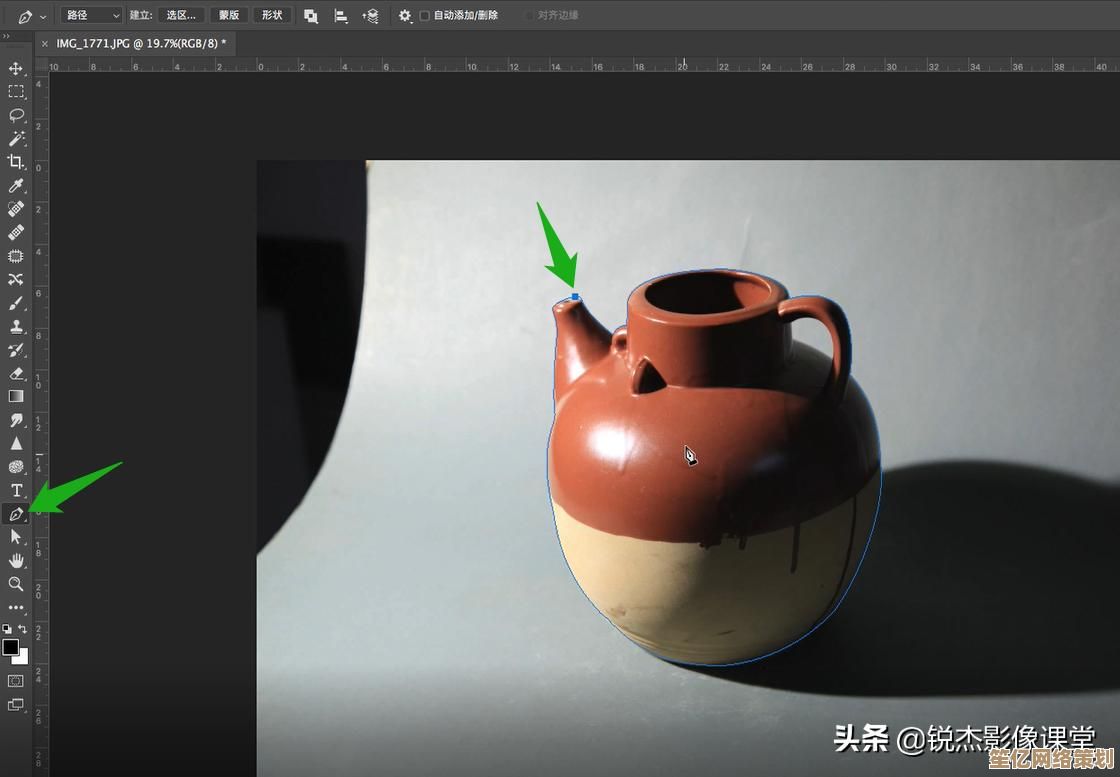The image size is (1120, 777).
Task: Select the Crop tool
Action: pyautogui.click(x=15, y=161)
